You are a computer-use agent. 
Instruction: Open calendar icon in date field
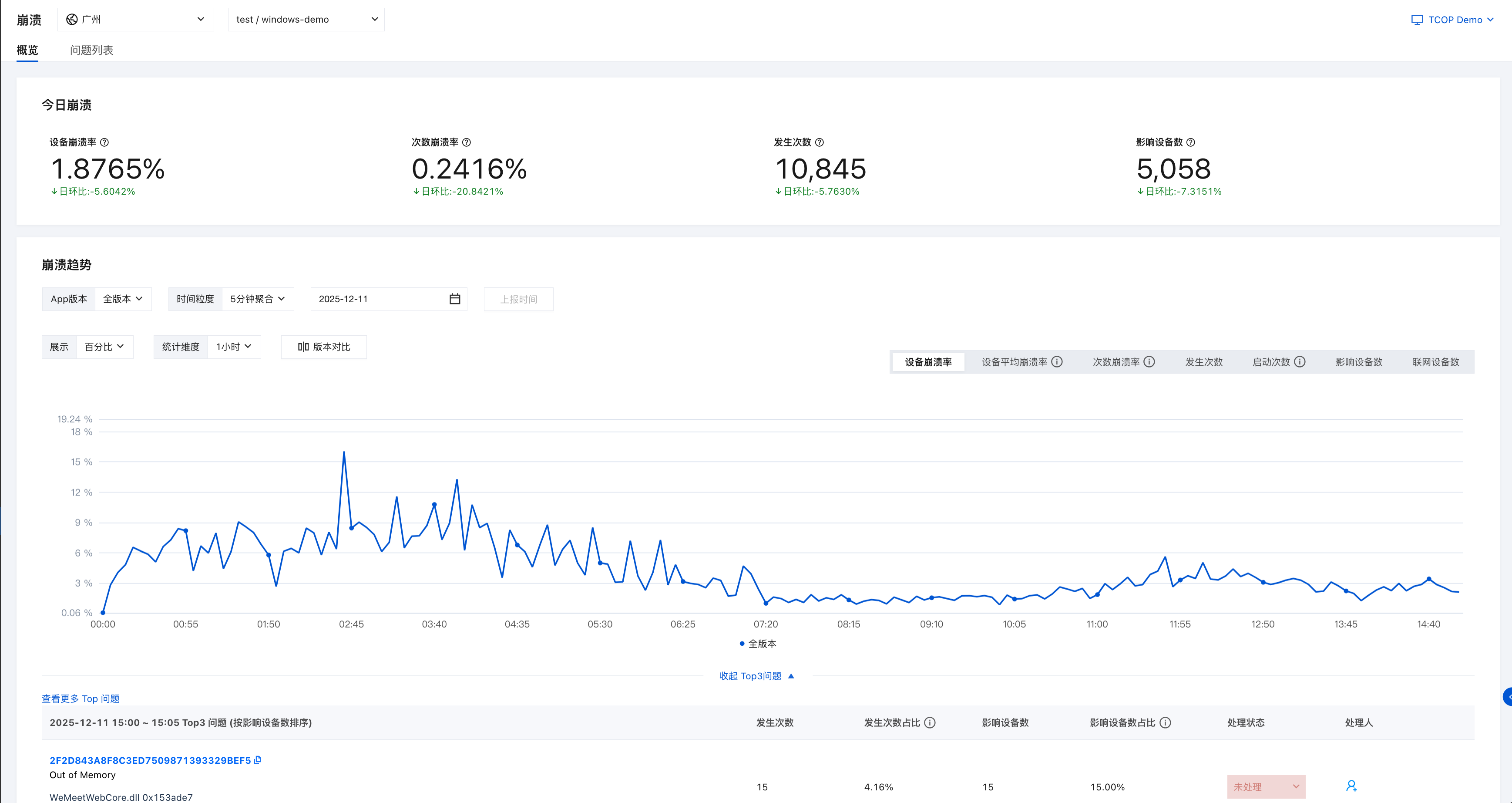coord(454,299)
